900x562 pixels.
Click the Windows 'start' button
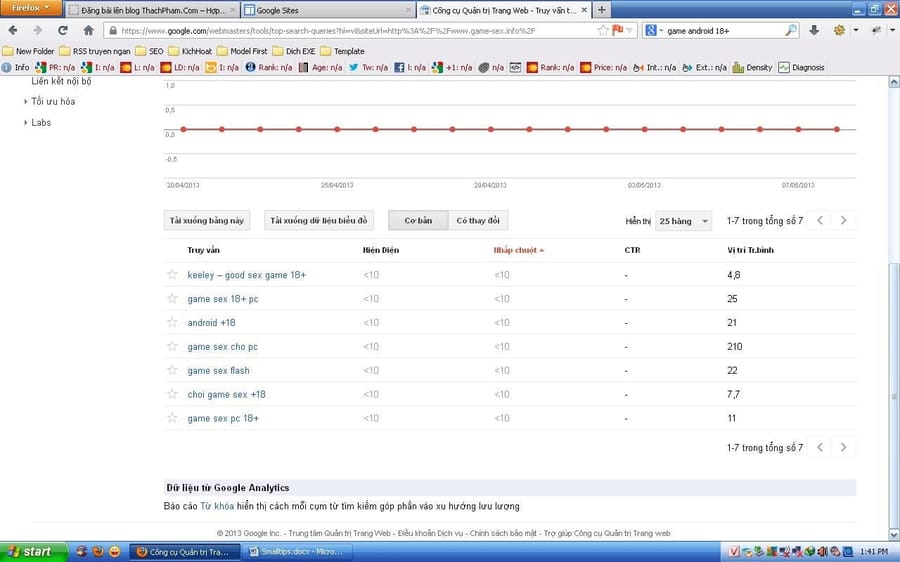pos(33,551)
